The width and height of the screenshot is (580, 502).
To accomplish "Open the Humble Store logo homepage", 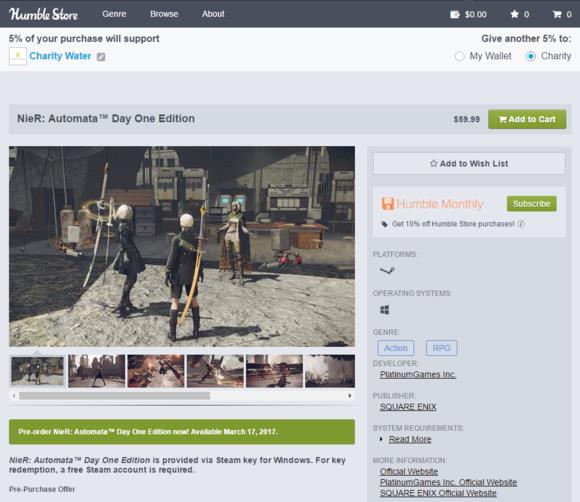I will pyautogui.click(x=43, y=14).
